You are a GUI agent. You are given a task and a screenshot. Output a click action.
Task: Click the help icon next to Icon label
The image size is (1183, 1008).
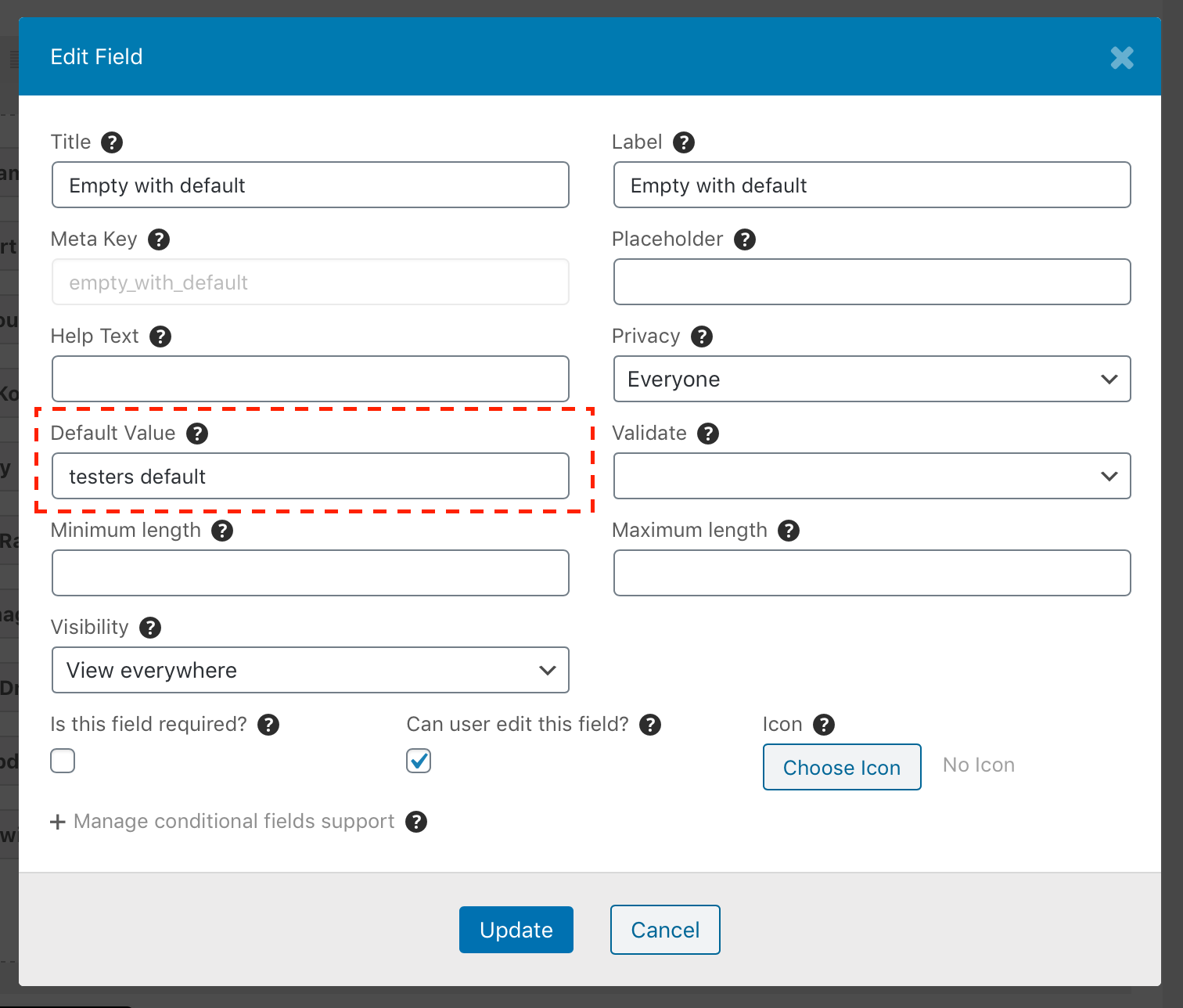824,725
